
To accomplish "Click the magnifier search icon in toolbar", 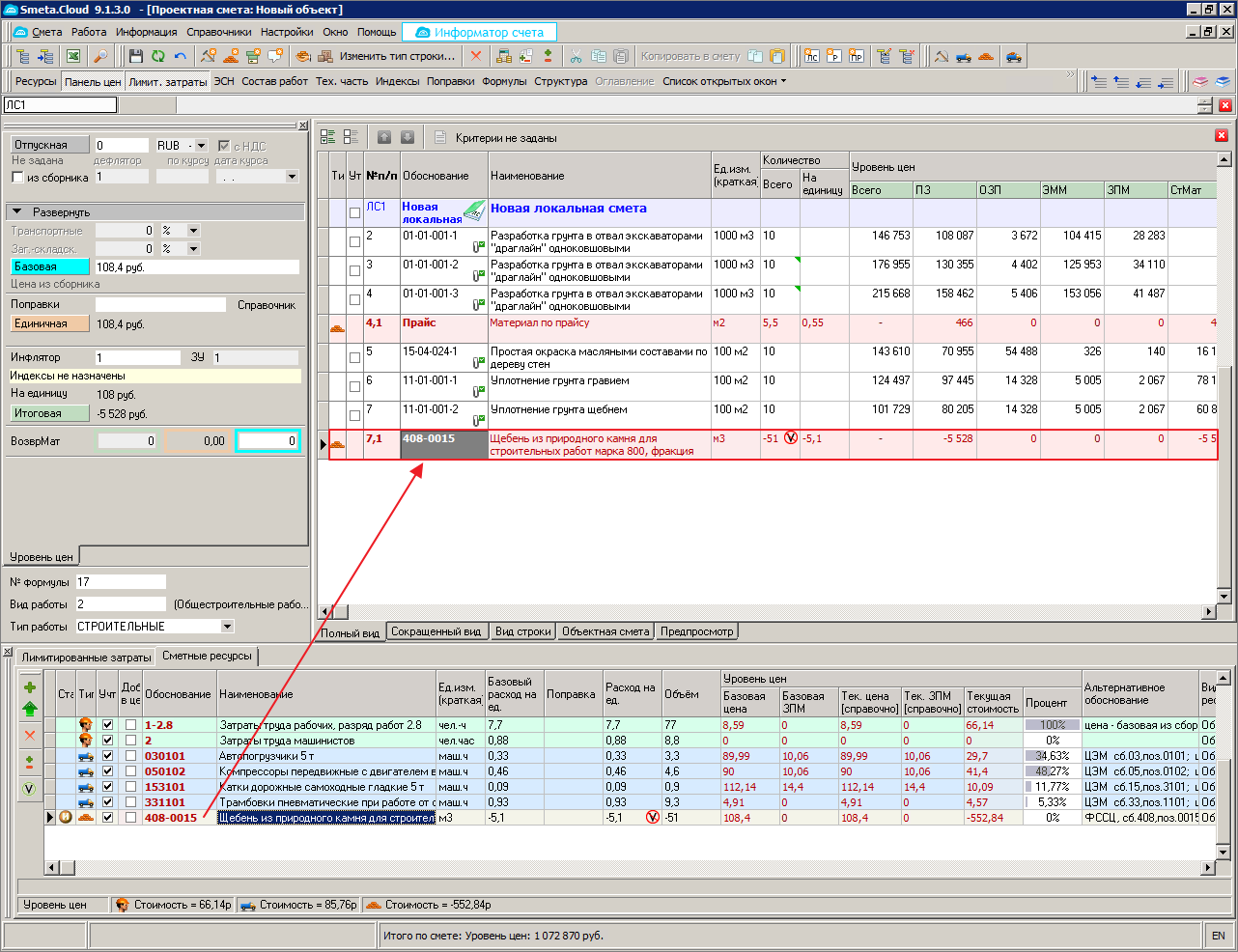I will point(102,56).
